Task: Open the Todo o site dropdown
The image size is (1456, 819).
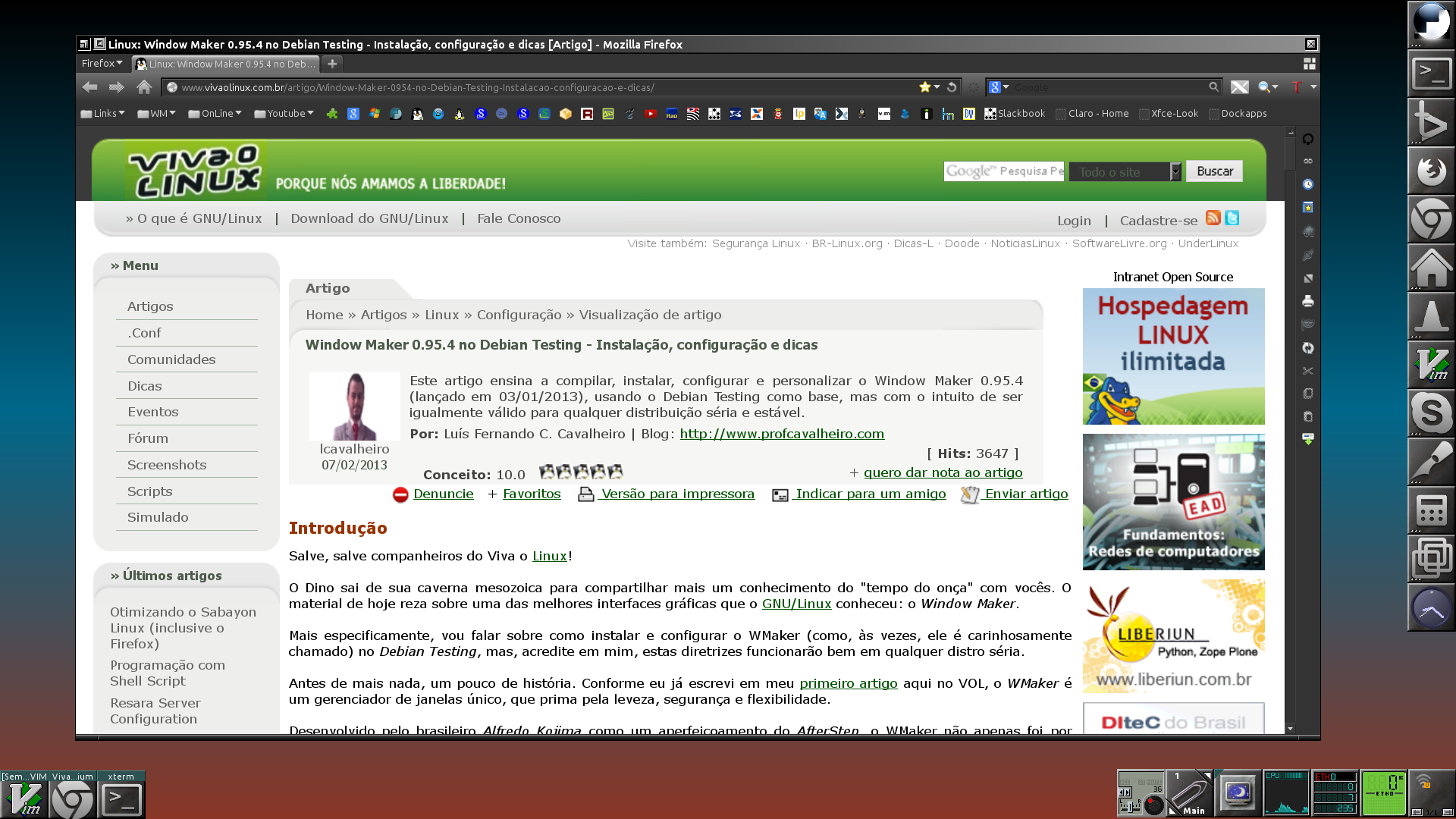Action: 1125,171
